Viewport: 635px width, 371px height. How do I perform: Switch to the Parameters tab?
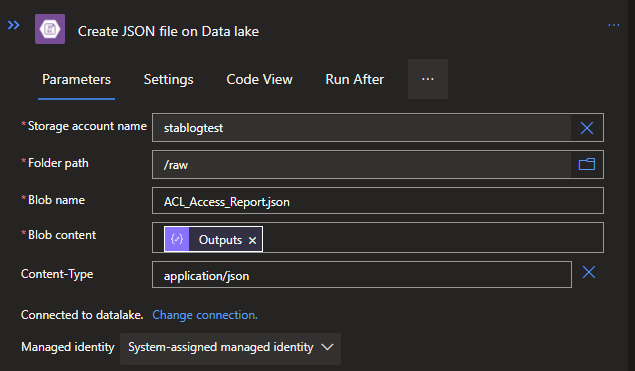tap(76, 79)
